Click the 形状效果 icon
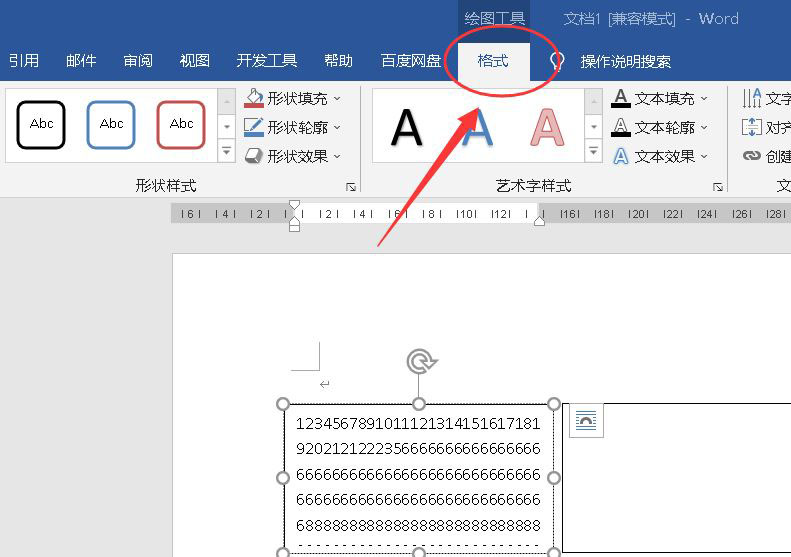Screen dimensions: 791x557 (254, 156)
